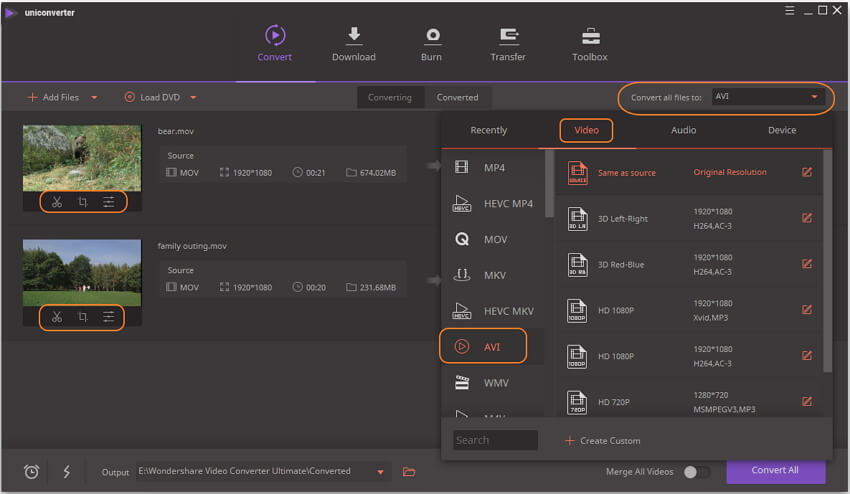
Task: Toggle high speed conversion lightning icon
Action: point(67,472)
